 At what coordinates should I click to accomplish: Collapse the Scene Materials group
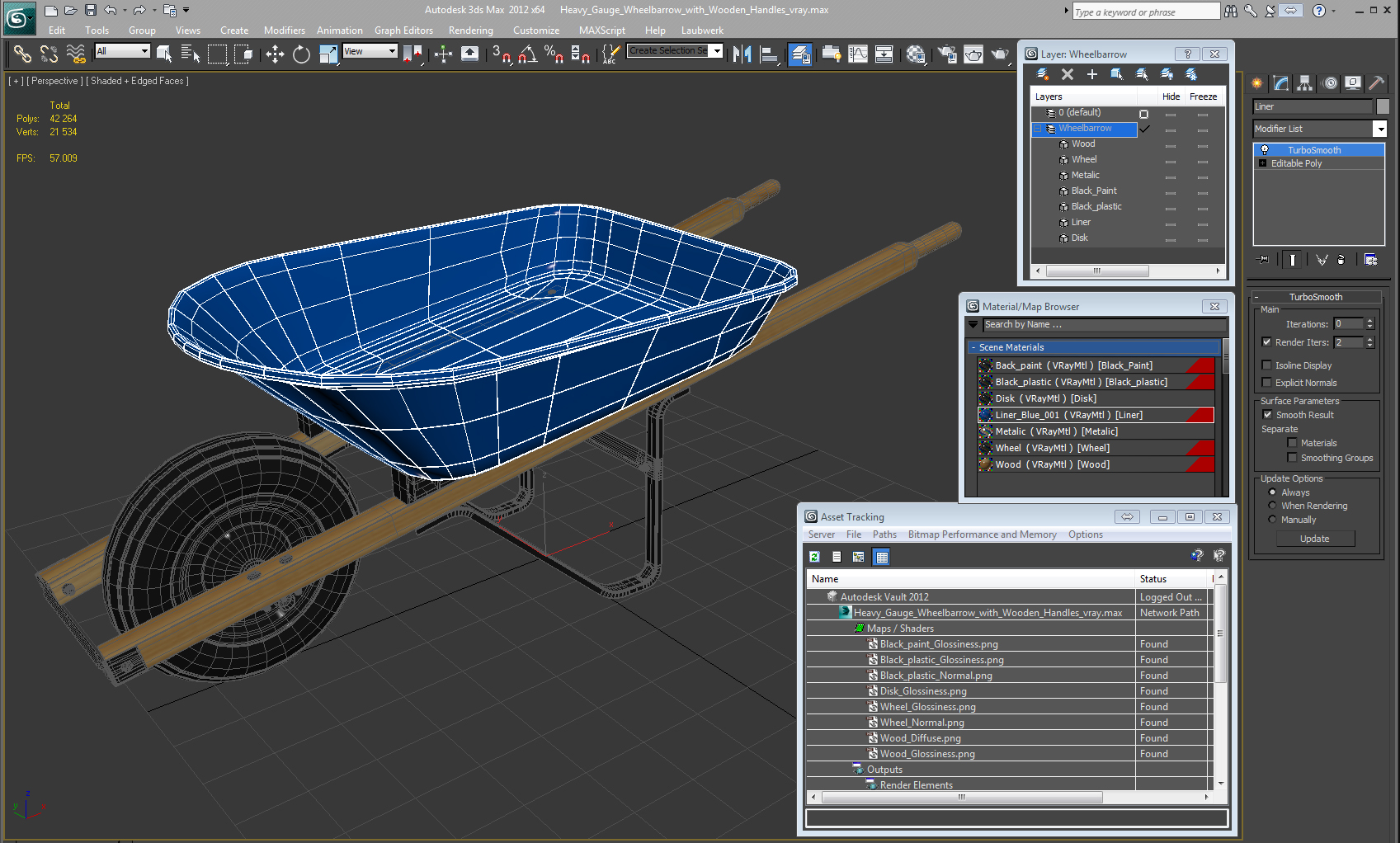tap(973, 347)
